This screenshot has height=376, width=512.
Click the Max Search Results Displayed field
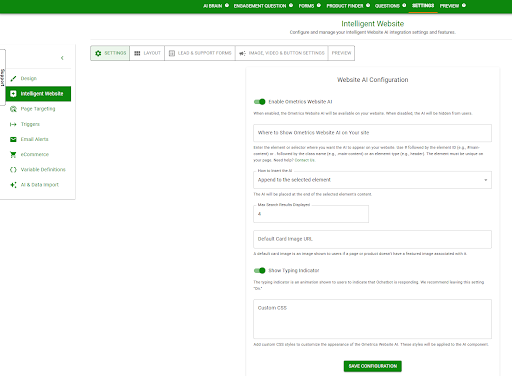311,214
